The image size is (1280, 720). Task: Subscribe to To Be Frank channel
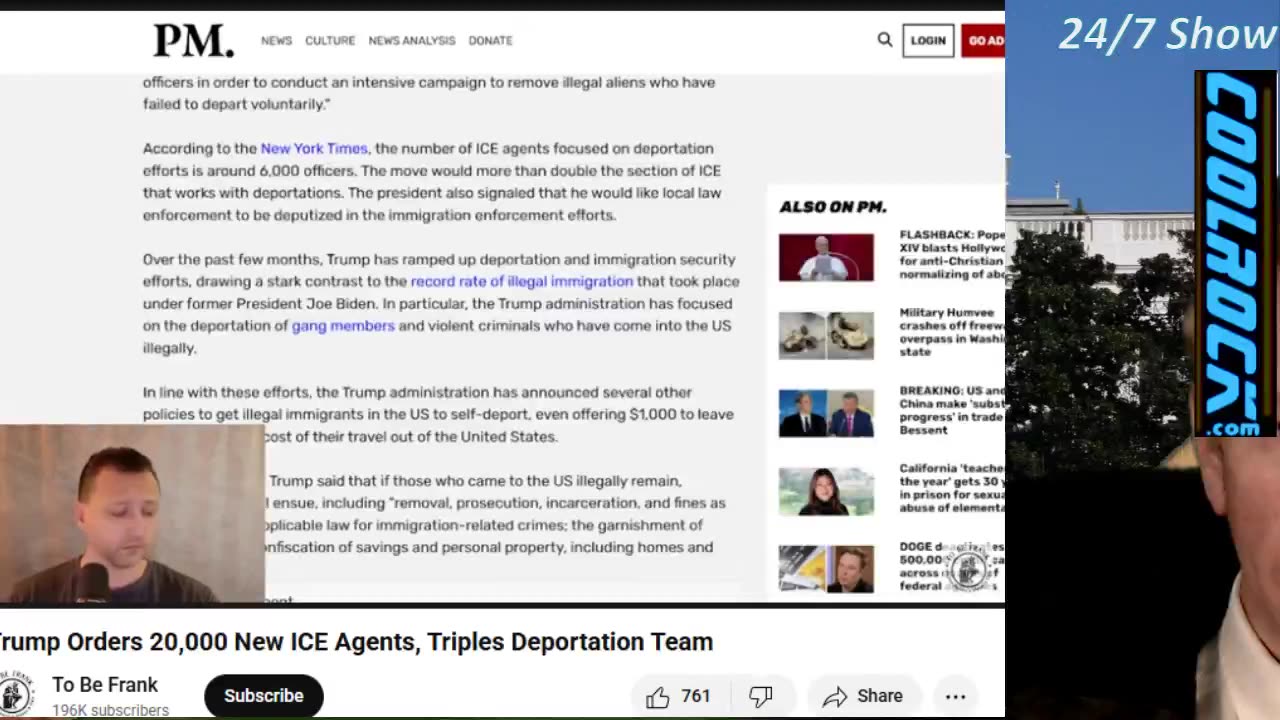point(263,696)
